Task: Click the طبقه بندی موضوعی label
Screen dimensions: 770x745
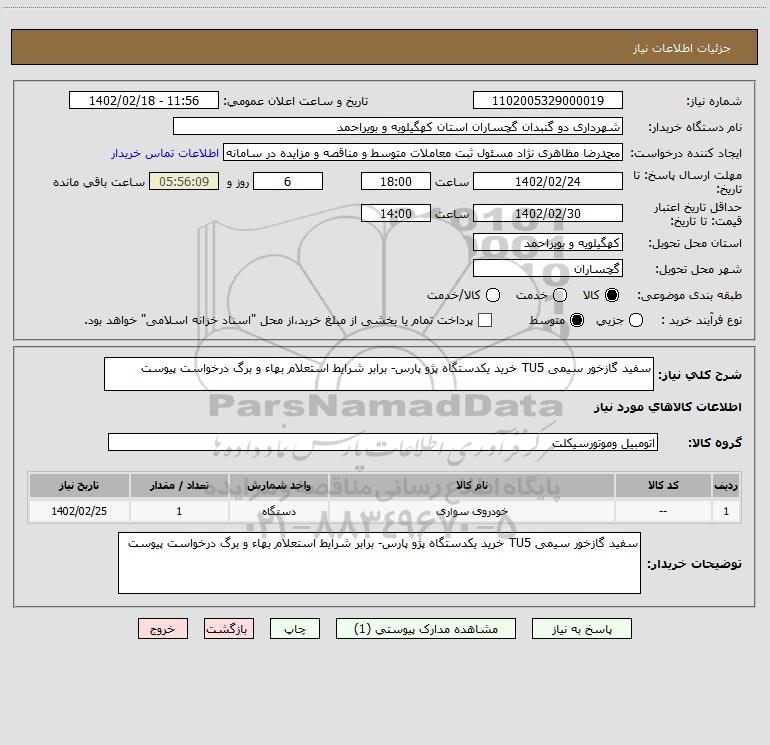Action: click(689, 295)
